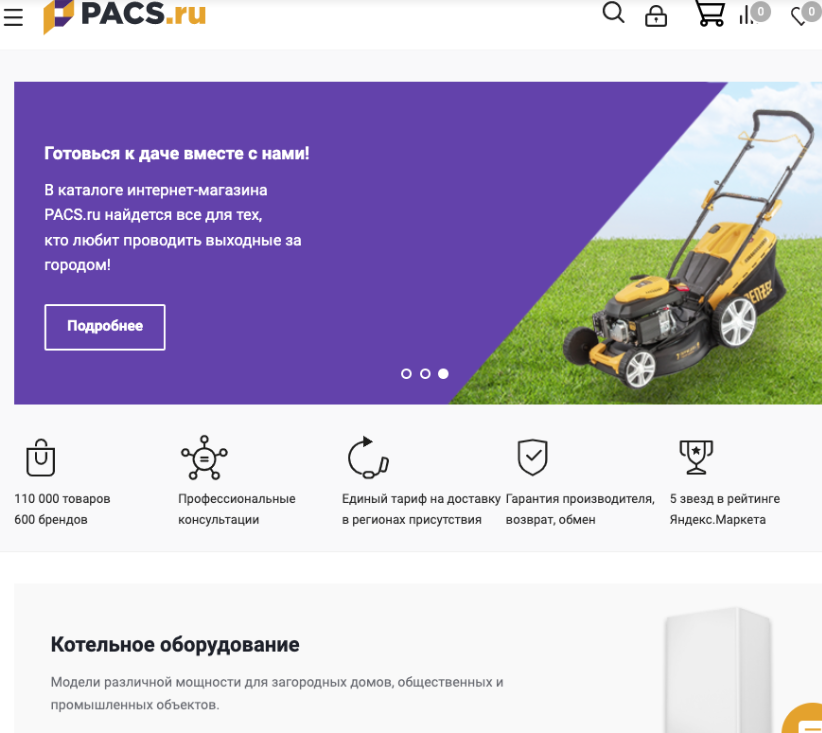Click the shopping bag icon
This screenshot has height=733, width=822.
coord(40,457)
